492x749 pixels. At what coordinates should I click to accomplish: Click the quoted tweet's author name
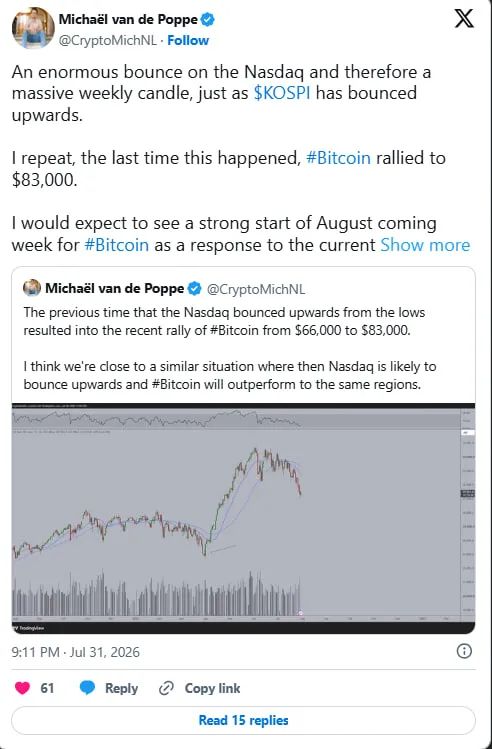click(x=115, y=289)
